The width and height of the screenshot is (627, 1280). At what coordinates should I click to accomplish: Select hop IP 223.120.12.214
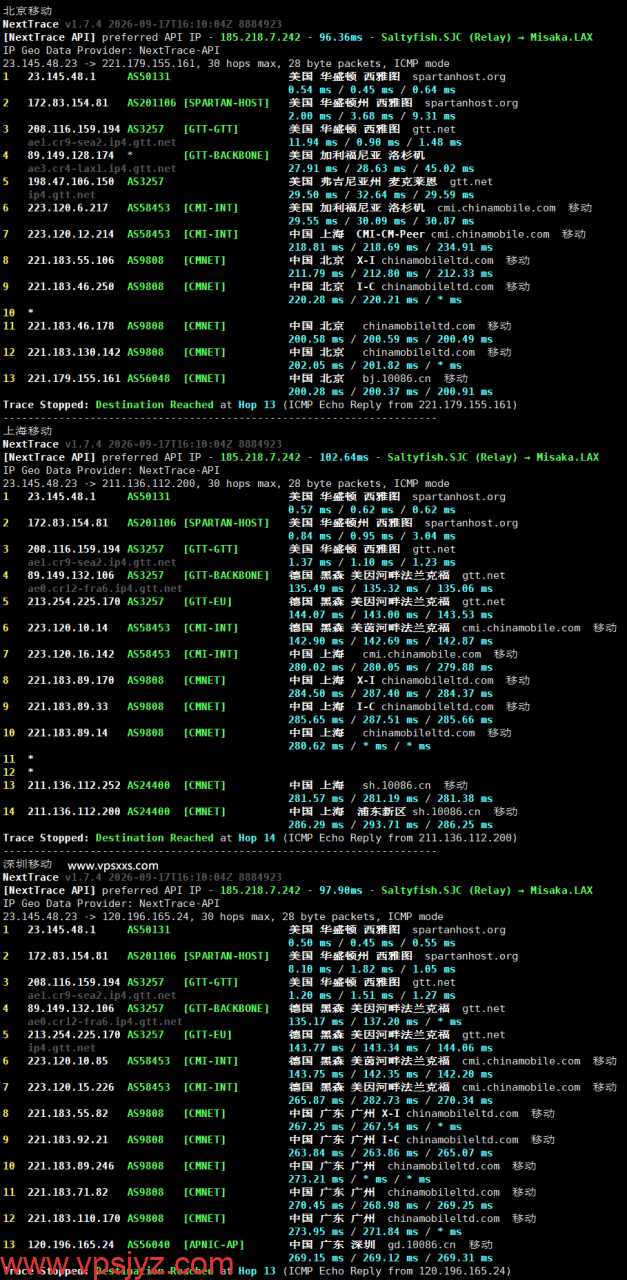pos(71,234)
